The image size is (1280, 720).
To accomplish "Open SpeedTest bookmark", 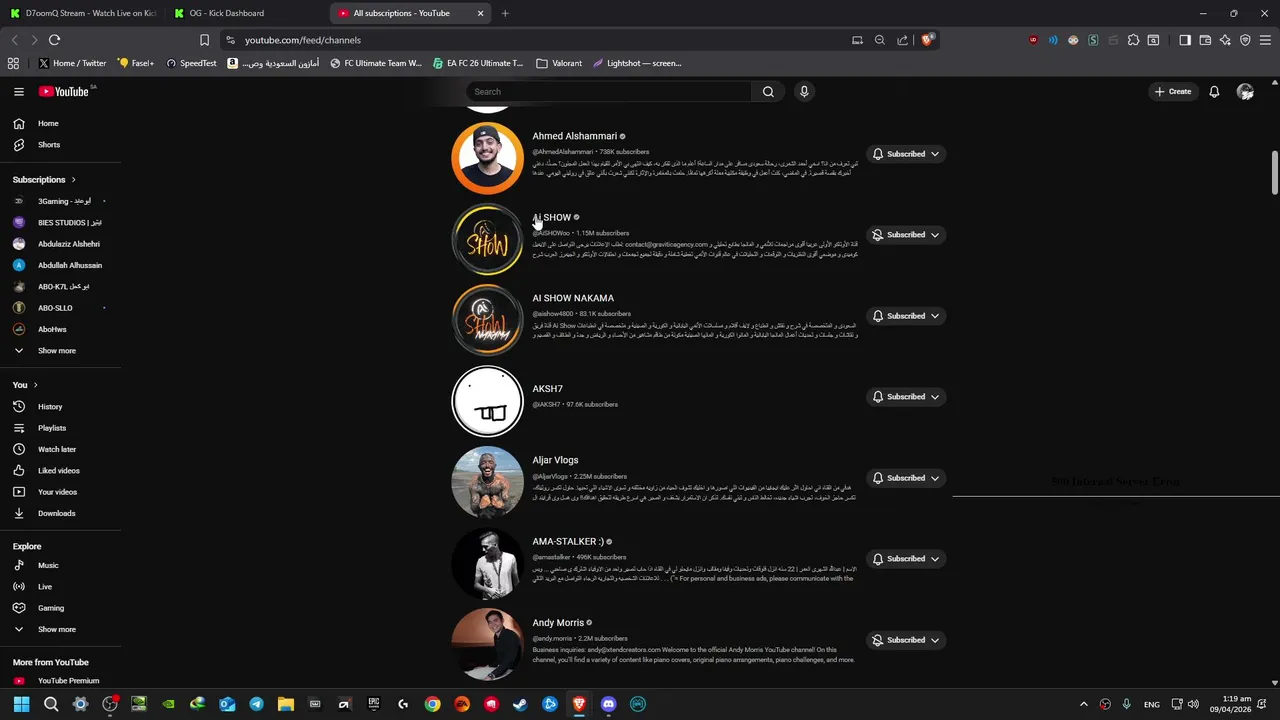I will [191, 63].
